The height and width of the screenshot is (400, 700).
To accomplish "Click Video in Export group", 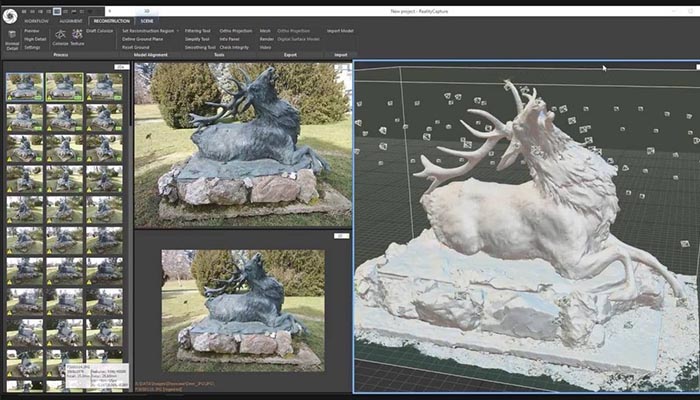I will [265, 47].
